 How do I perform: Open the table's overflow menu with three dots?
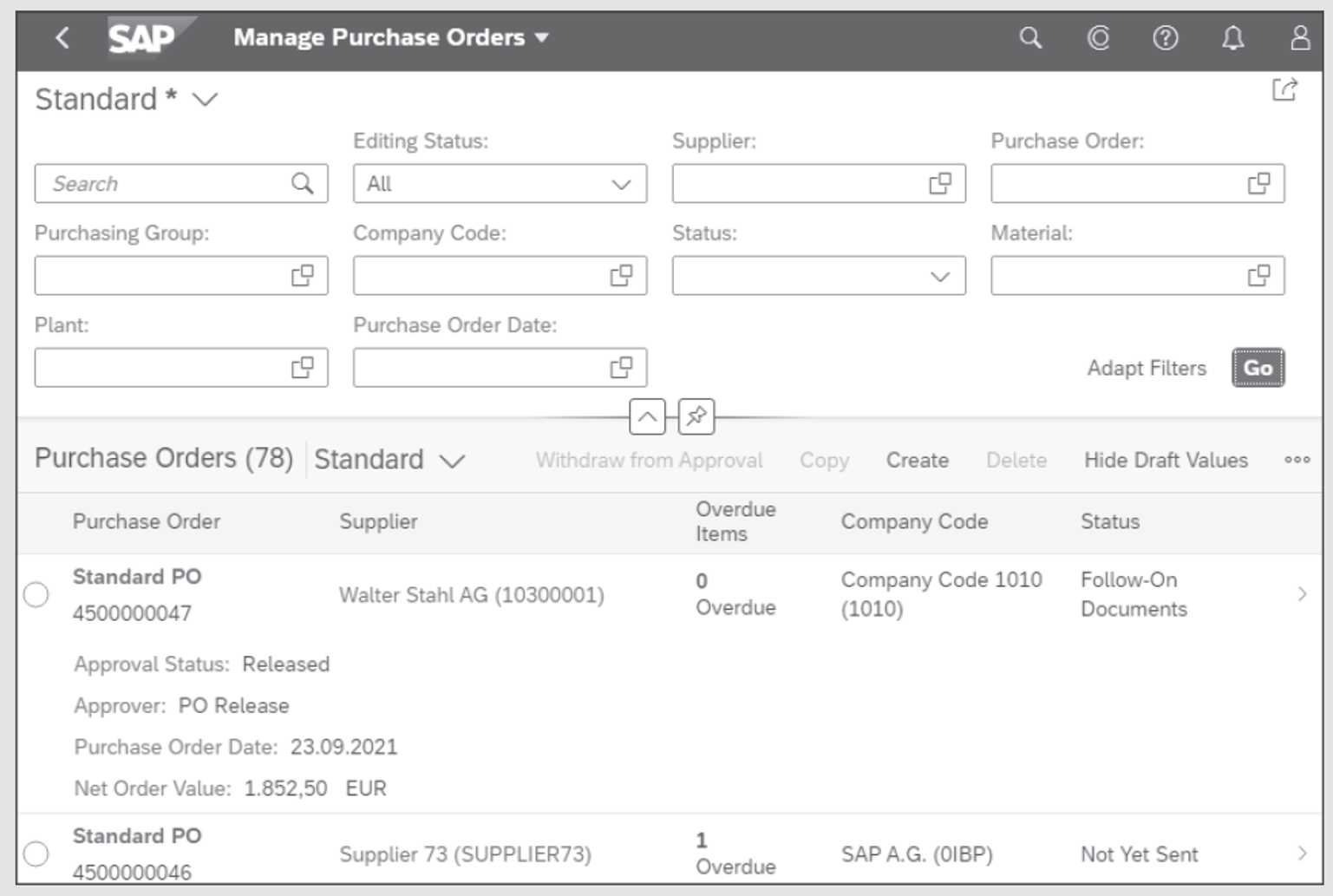[x=1297, y=461]
